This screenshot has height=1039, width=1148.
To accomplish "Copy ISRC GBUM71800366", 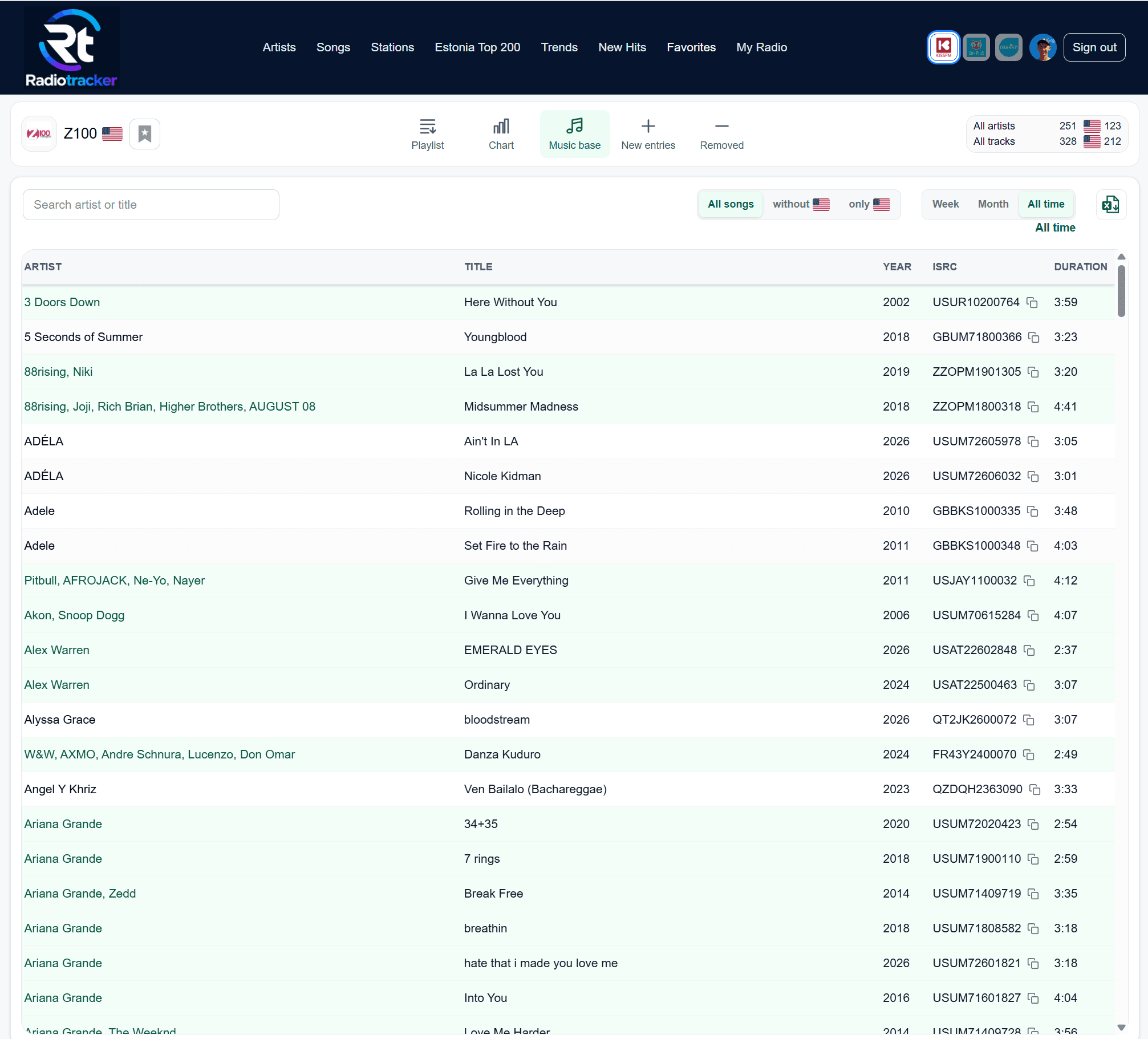I will (x=1034, y=337).
